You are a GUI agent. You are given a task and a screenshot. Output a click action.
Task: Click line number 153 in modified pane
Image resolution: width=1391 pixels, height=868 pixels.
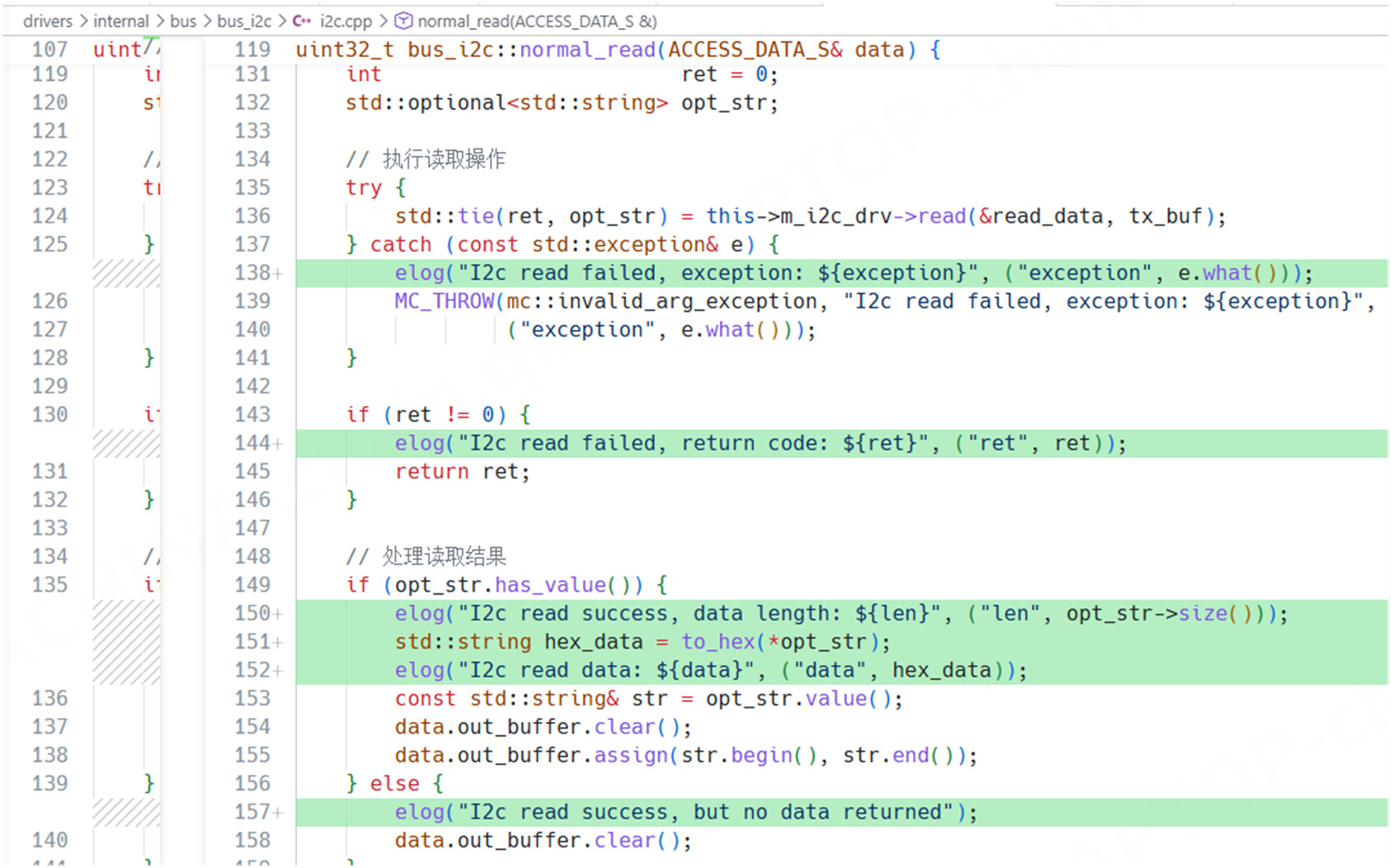tap(252, 699)
